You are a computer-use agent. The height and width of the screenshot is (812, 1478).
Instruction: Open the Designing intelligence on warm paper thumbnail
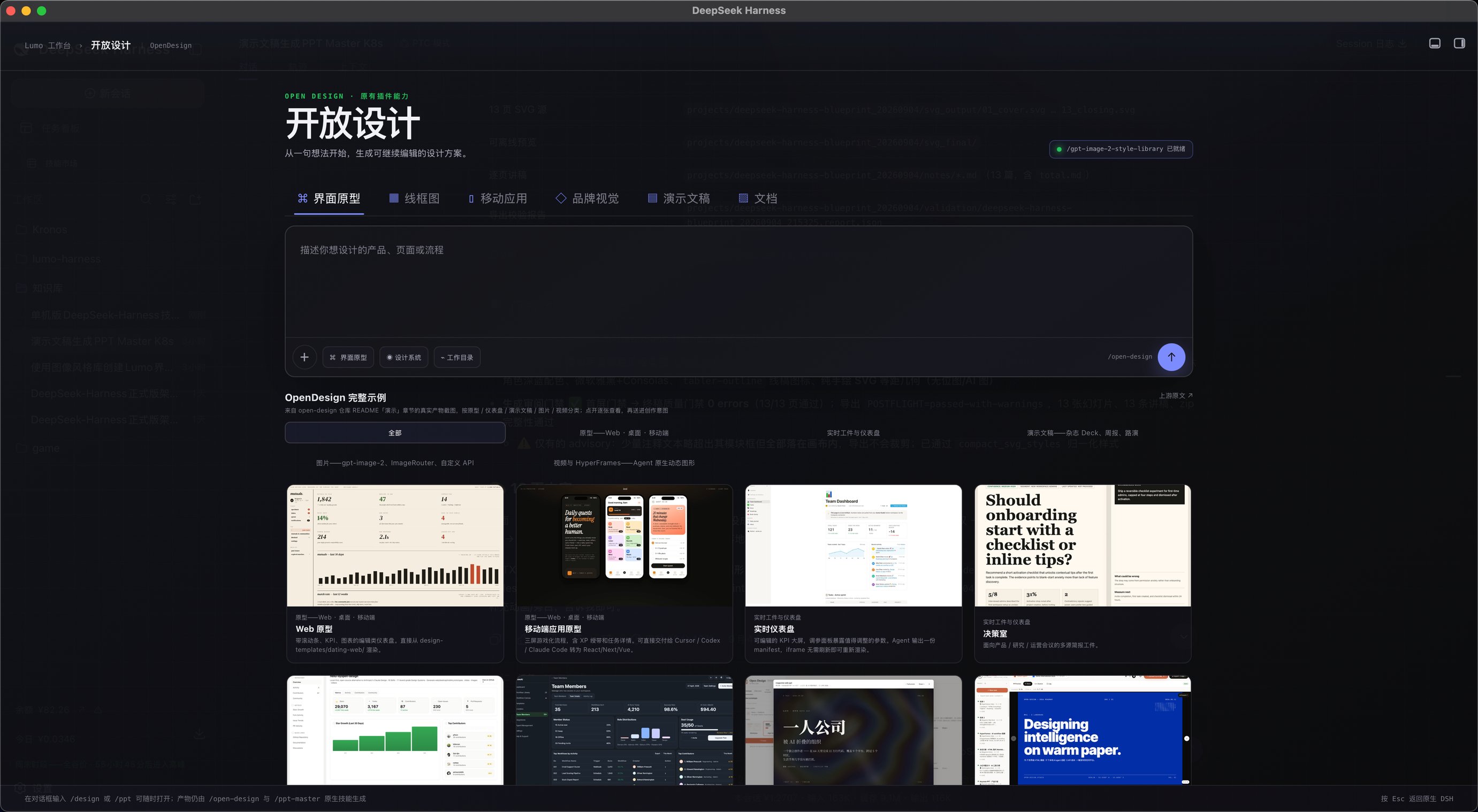pyautogui.click(x=1083, y=730)
